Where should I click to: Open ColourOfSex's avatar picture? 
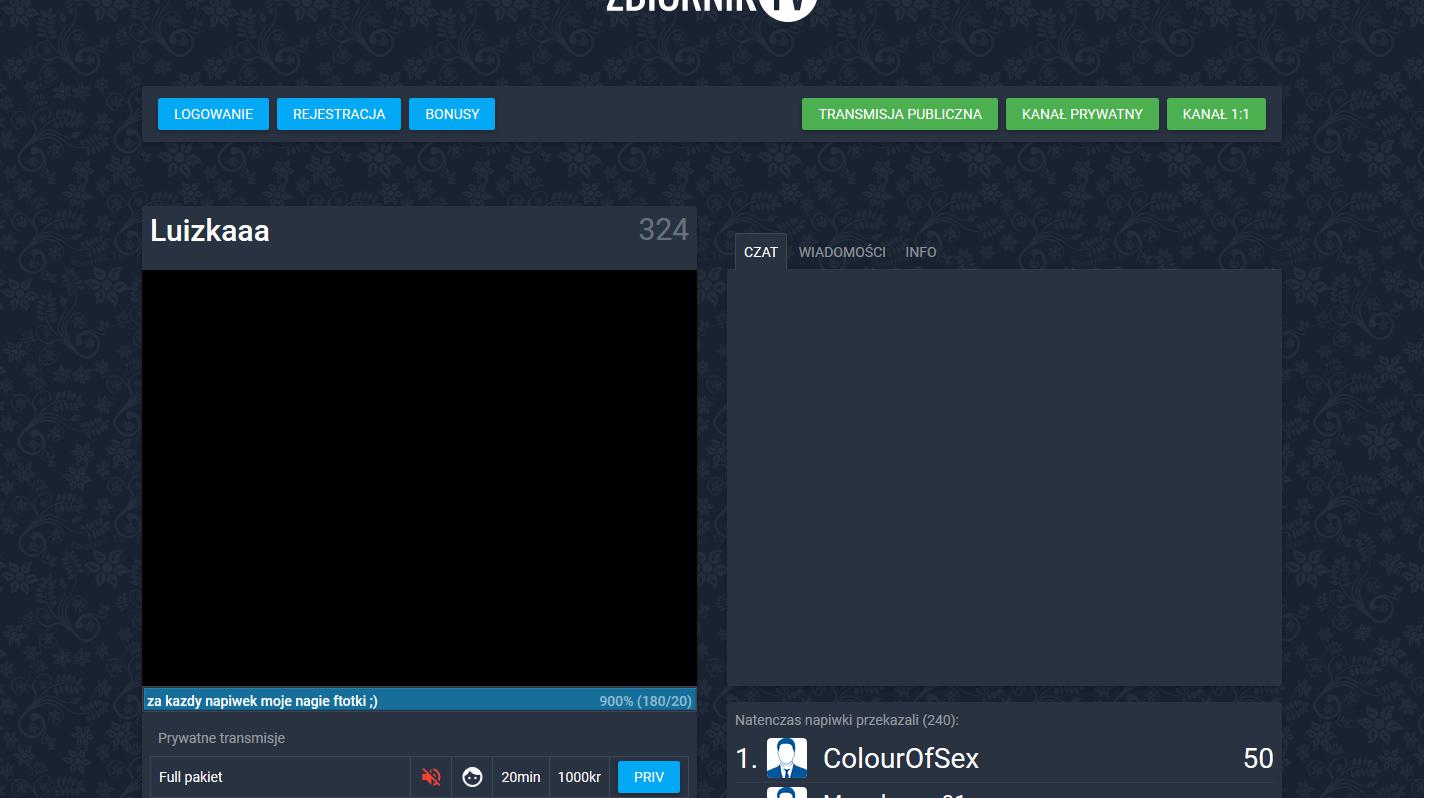click(x=787, y=757)
